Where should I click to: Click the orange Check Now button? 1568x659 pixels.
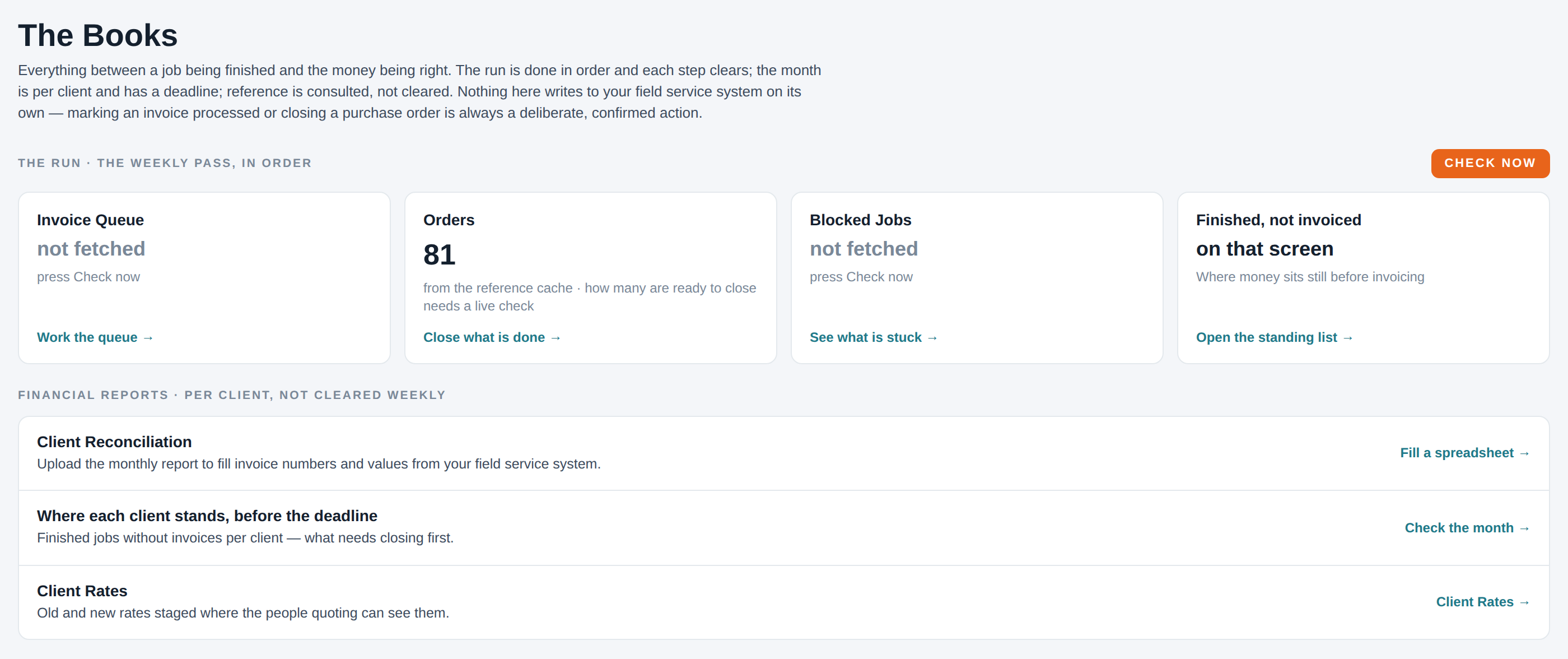coord(1490,163)
